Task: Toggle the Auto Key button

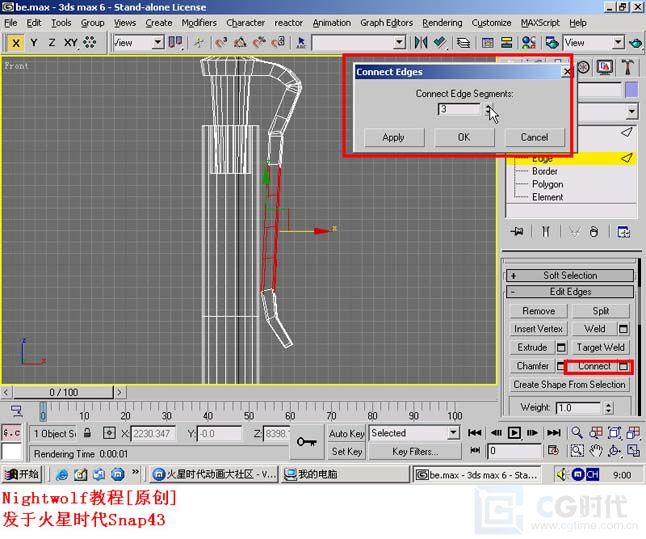Action: point(346,434)
